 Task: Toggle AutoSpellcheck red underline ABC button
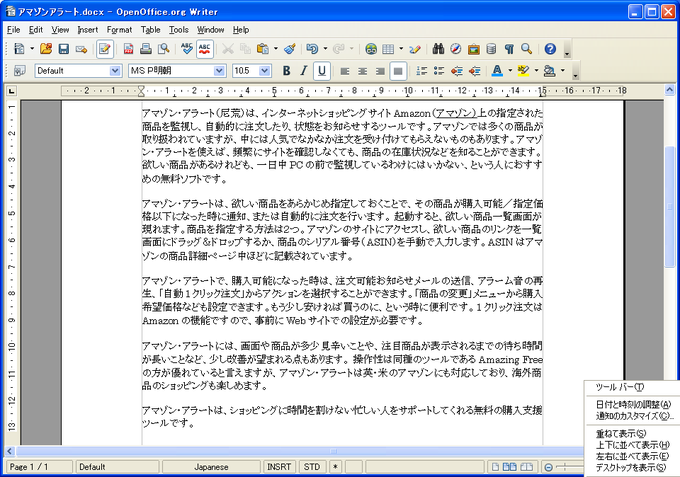[205, 49]
